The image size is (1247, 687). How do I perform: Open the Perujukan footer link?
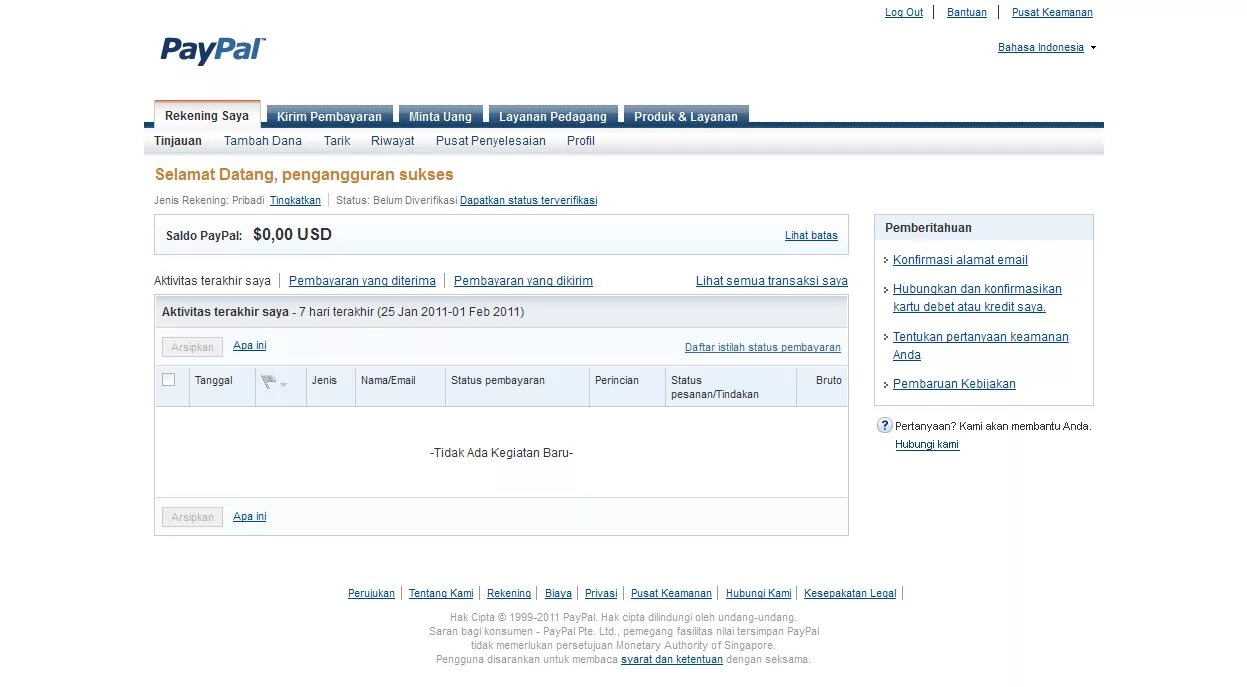click(371, 593)
